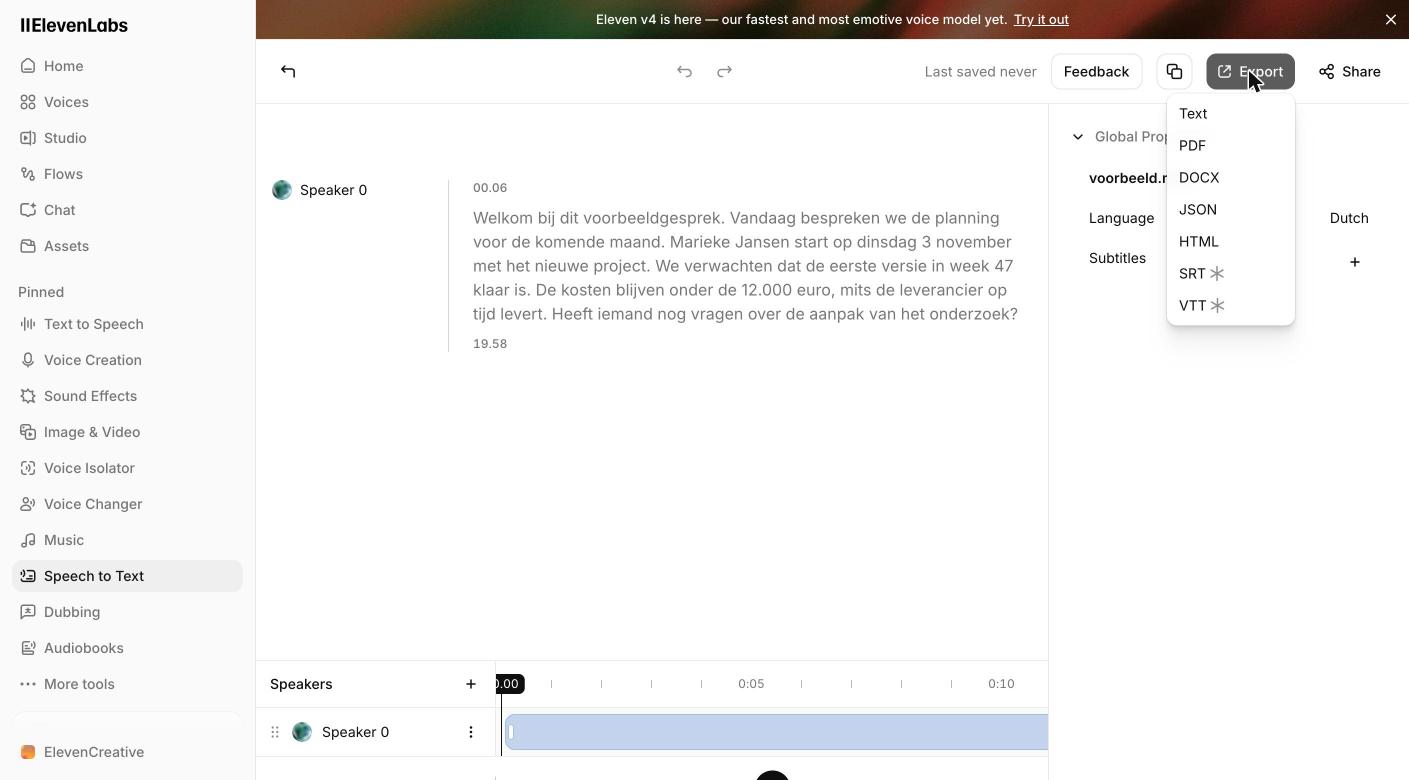1409x780 pixels.
Task: Choose DOCX export format
Action: coord(1231,178)
